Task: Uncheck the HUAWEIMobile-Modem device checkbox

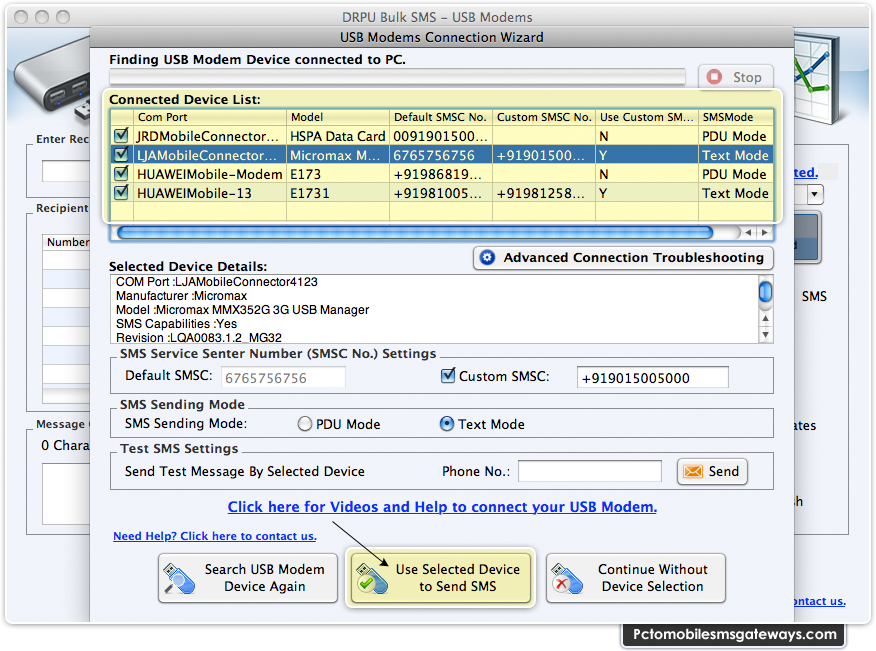Action: (x=121, y=174)
